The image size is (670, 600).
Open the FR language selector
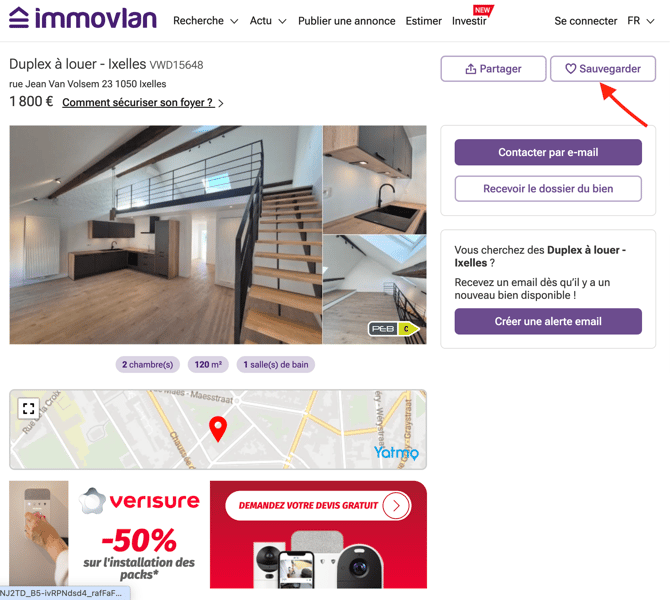pos(641,21)
